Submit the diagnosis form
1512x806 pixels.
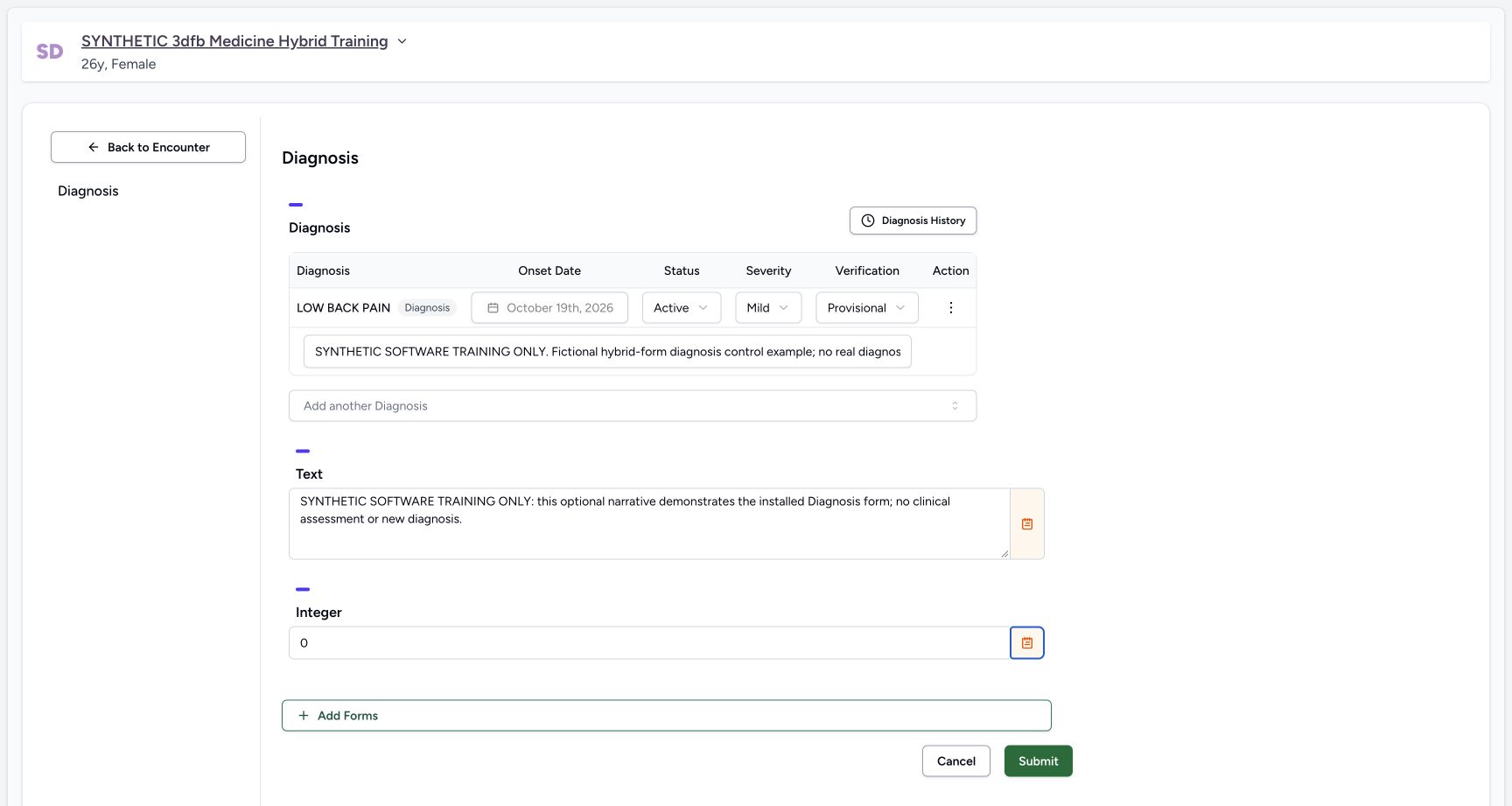1039,761
